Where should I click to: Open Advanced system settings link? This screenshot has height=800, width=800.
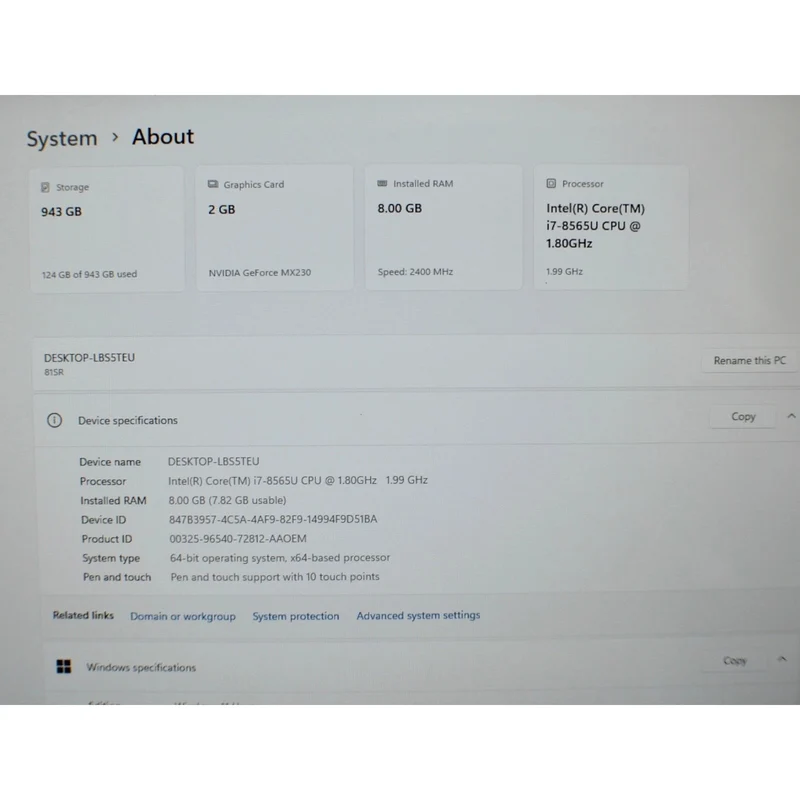[x=418, y=615]
